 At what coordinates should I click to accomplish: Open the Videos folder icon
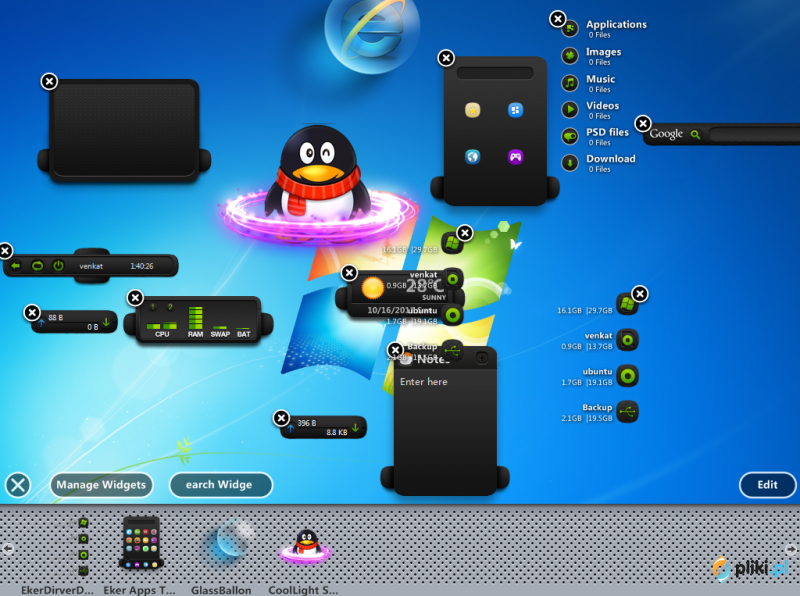pyautogui.click(x=570, y=109)
